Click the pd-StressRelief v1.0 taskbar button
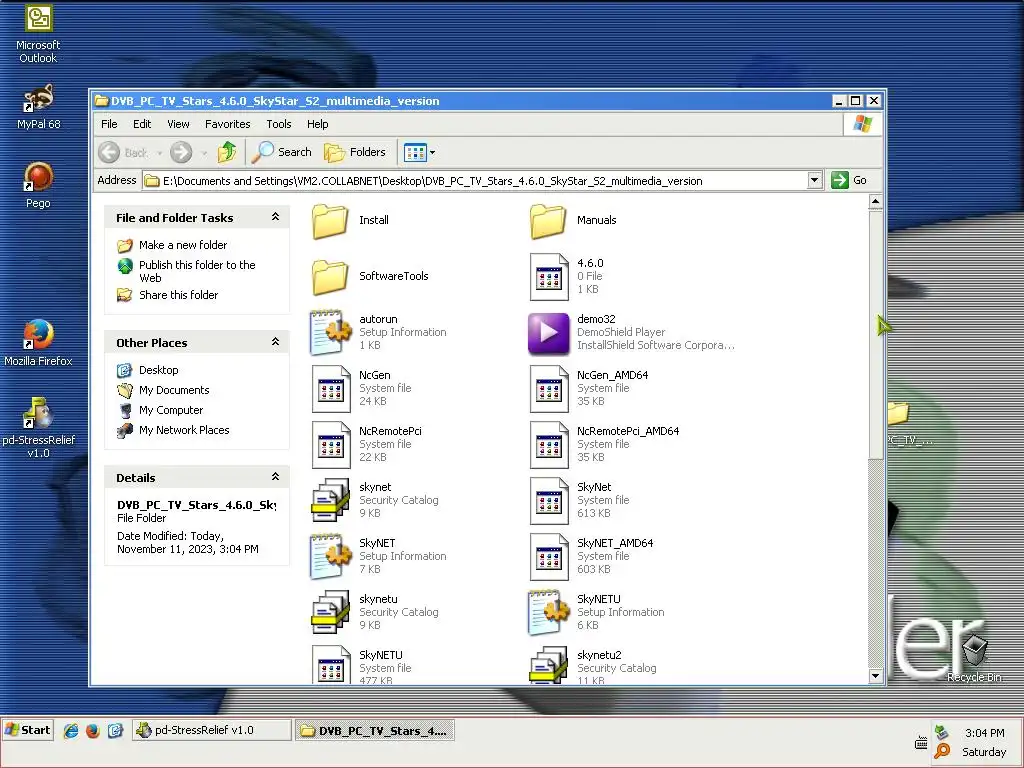The height and width of the screenshot is (768, 1024). (212, 730)
